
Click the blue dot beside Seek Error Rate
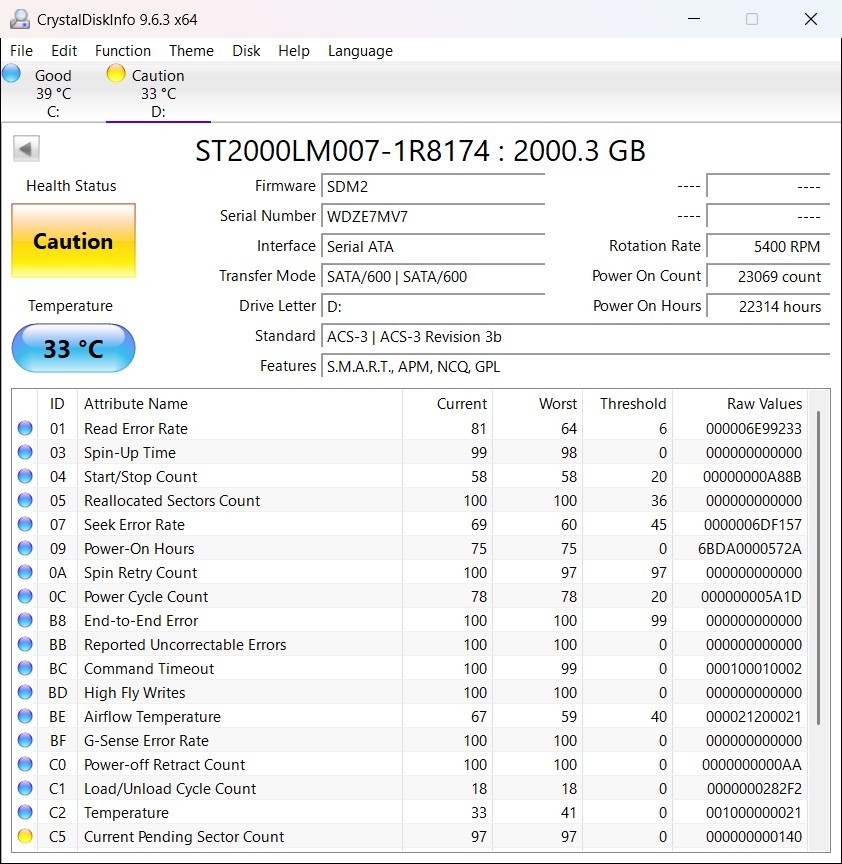(x=22, y=524)
